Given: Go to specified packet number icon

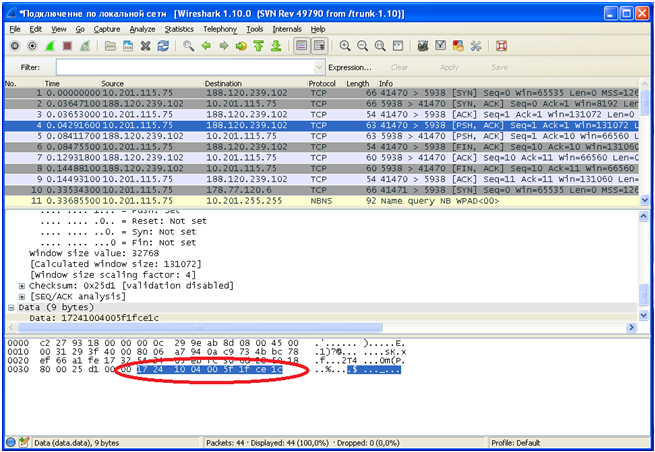Looking at the screenshot, I should pyautogui.click(x=241, y=46).
